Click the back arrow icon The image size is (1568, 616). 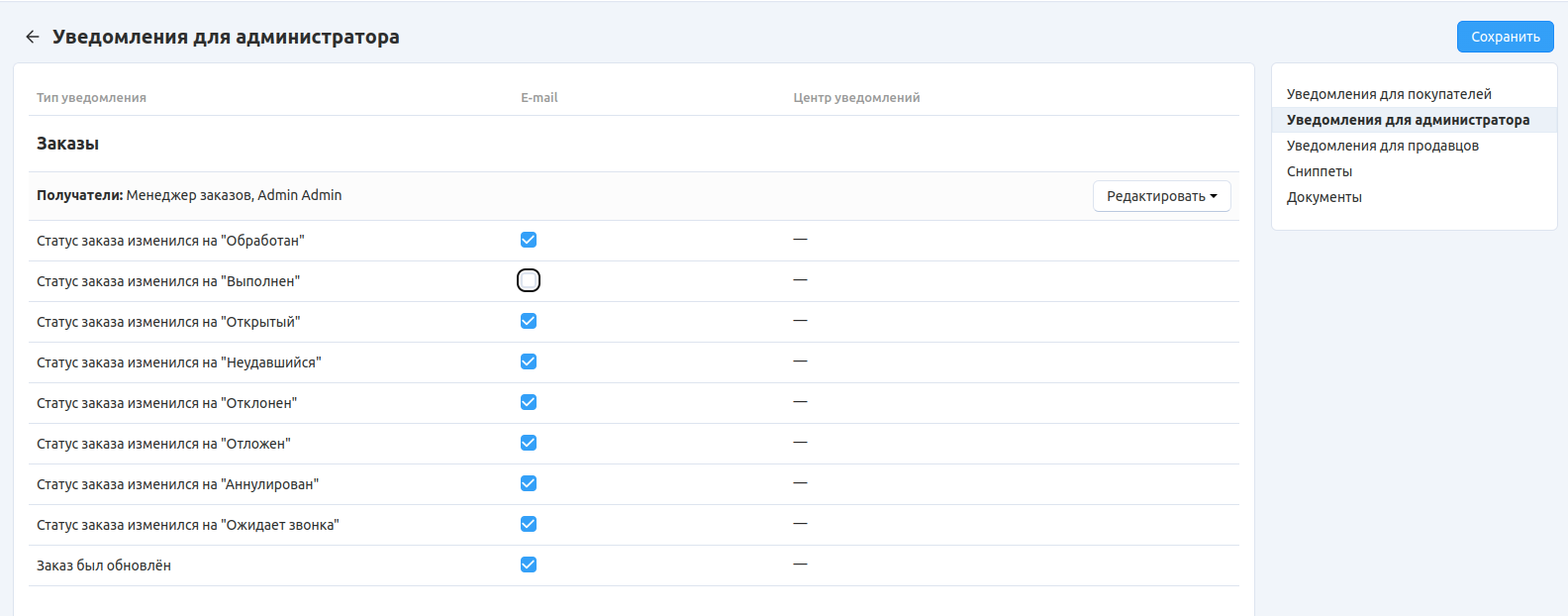pyautogui.click(x=33, y=37)
